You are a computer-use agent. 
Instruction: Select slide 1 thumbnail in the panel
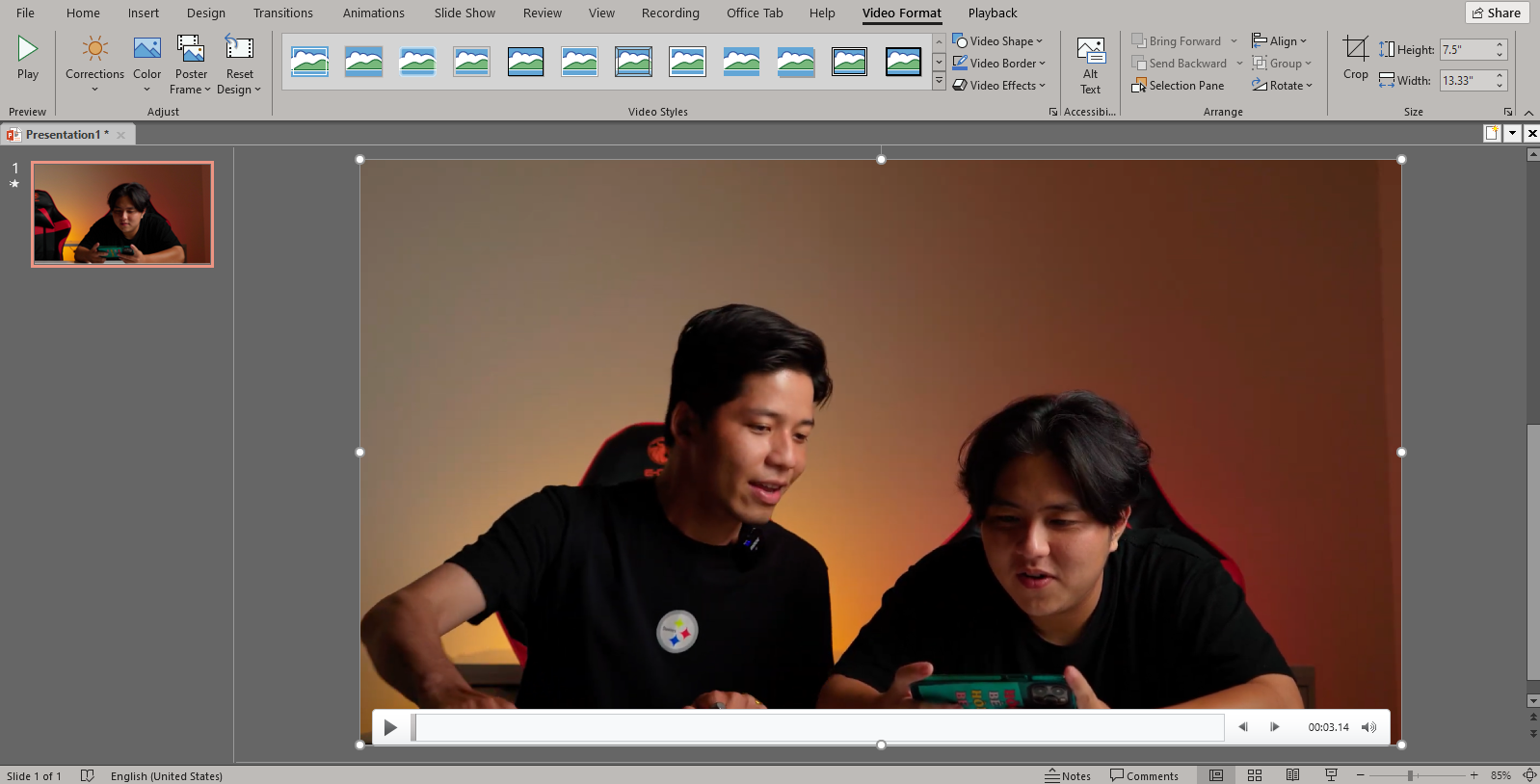122,214
